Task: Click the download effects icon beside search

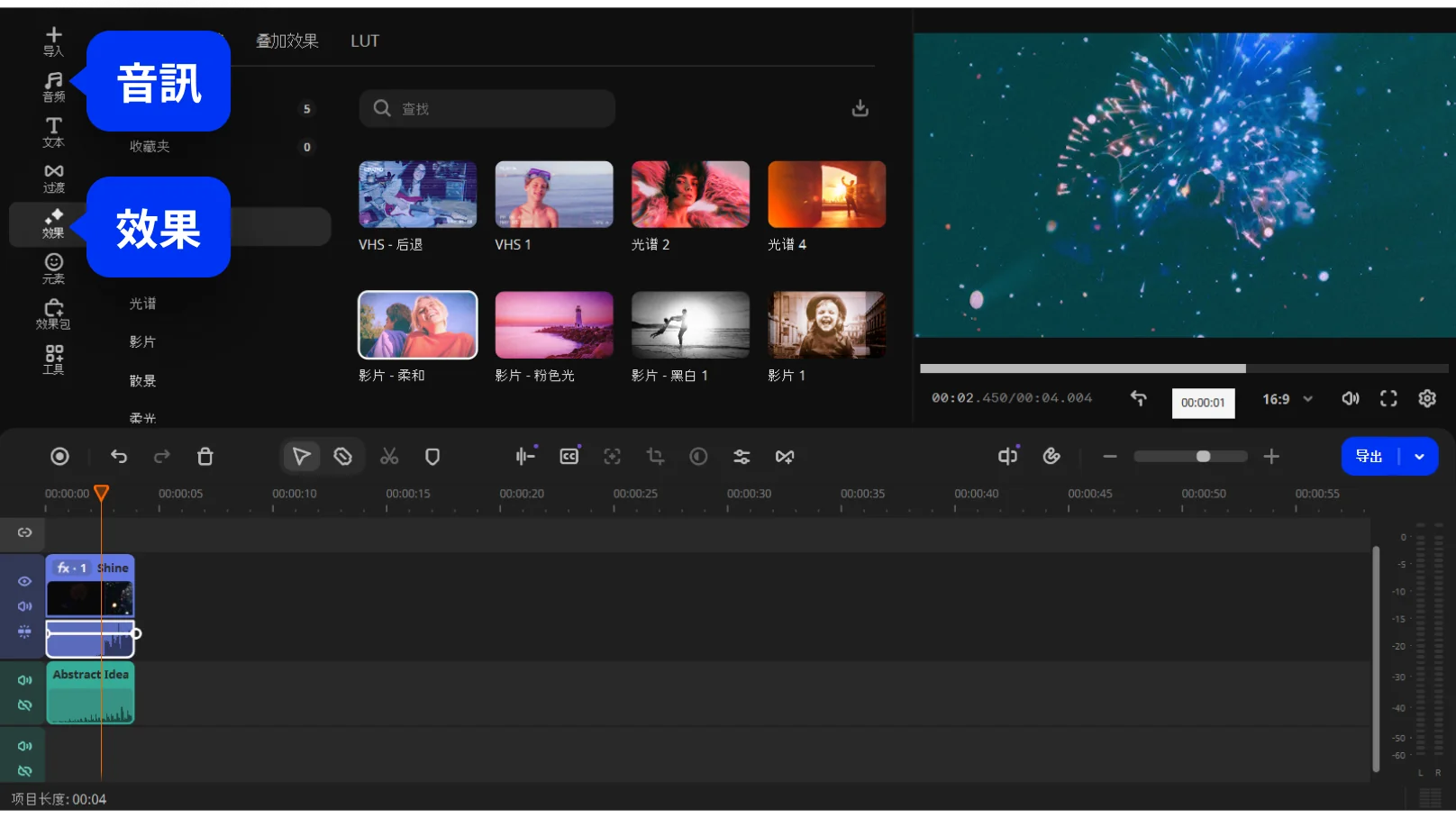Action: point(860,108)
